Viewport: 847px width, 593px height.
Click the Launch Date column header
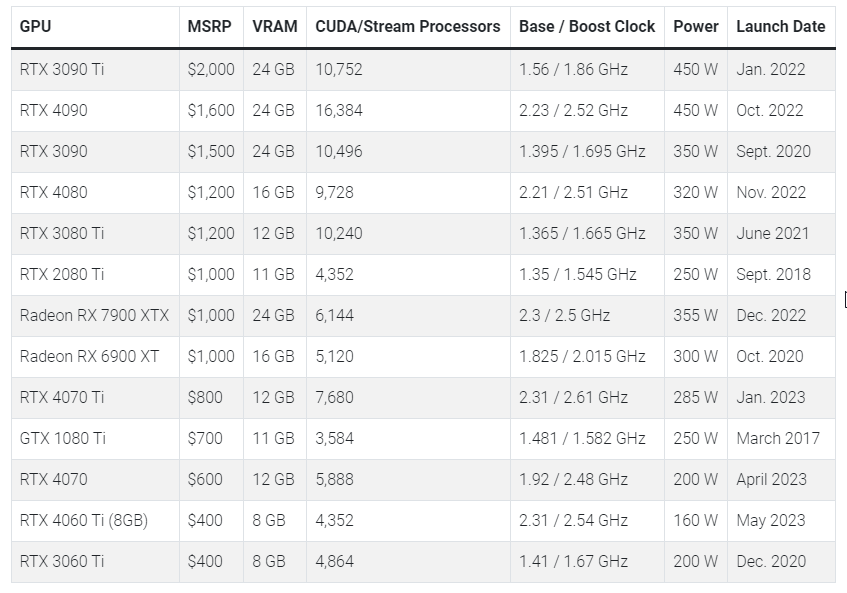tap(781, 26)
